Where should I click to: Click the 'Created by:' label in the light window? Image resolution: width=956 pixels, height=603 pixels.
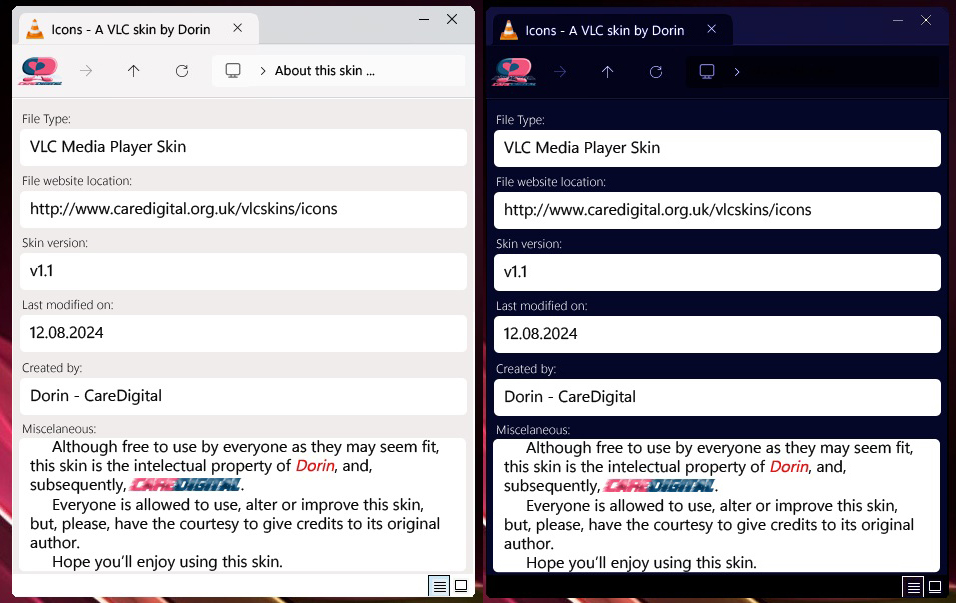coord(52,368)
